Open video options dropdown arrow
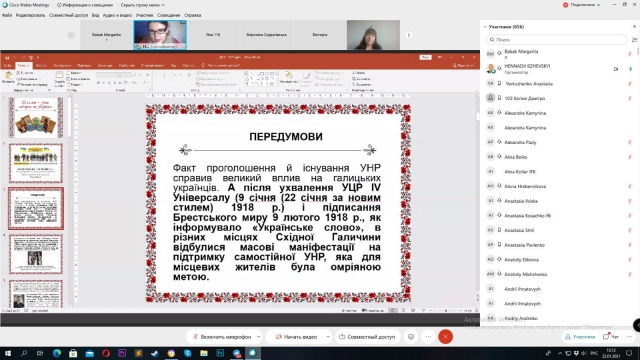The image size is (640, 360). (328, 337)
